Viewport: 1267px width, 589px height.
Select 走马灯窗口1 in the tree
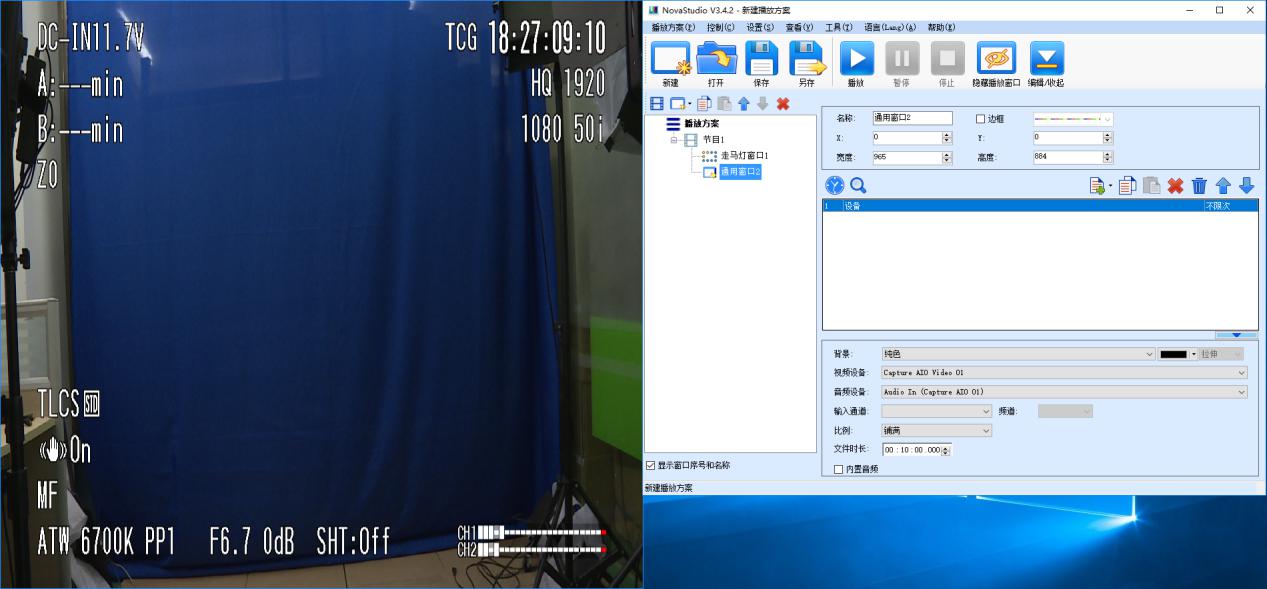click(744, 156)
